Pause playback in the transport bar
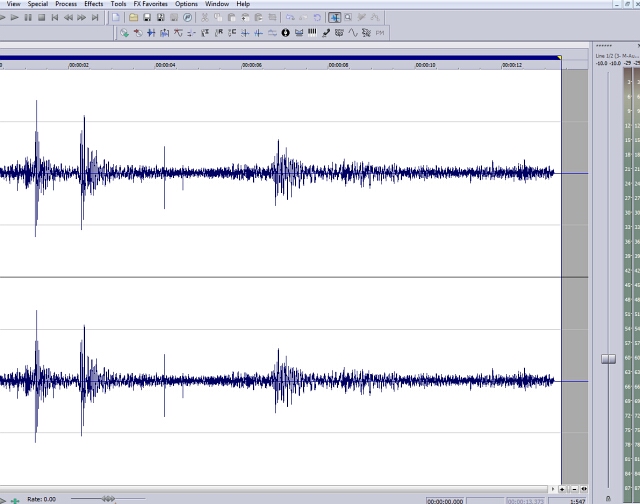The width and height of the screenshot is (640, 504). [28, 18]
